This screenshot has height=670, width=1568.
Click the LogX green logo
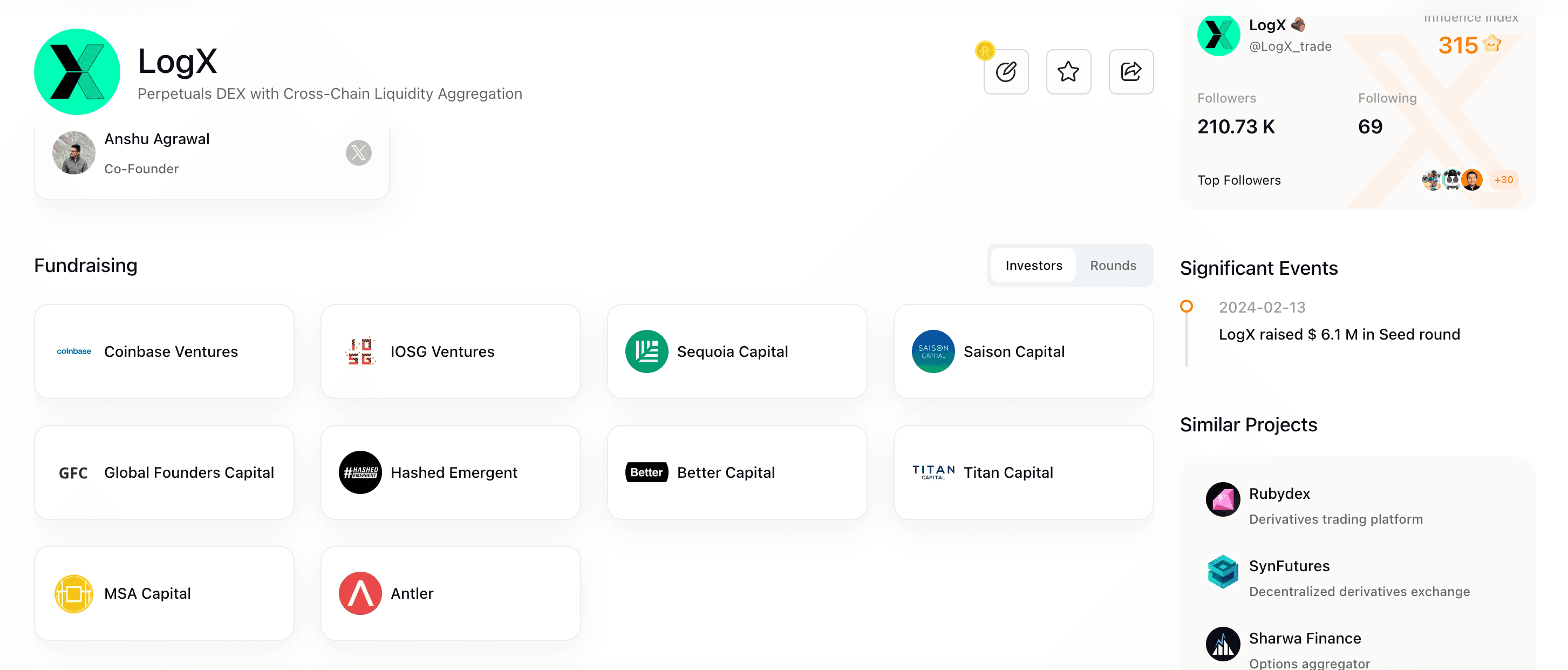77,72
